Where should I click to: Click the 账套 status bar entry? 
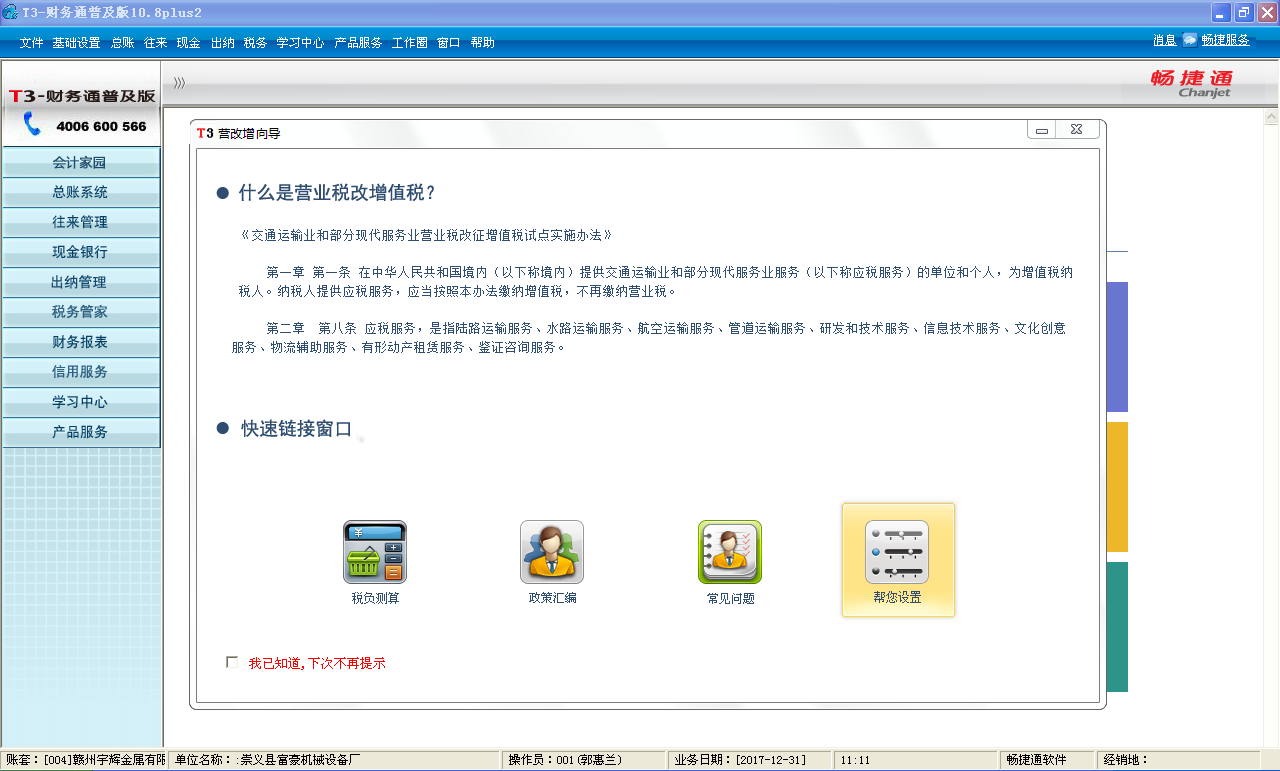coord(84,760)
